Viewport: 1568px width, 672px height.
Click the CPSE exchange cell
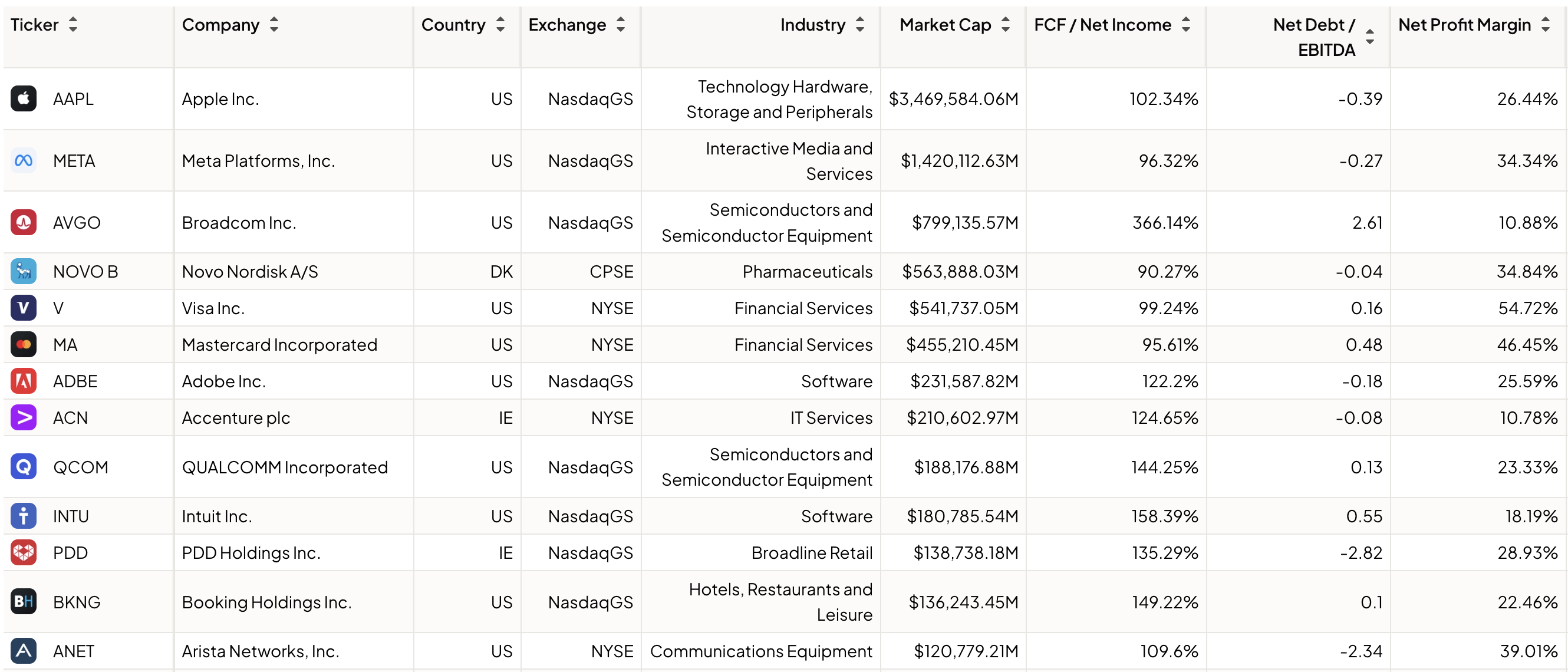pyautogui.click(x=611, y=272)
